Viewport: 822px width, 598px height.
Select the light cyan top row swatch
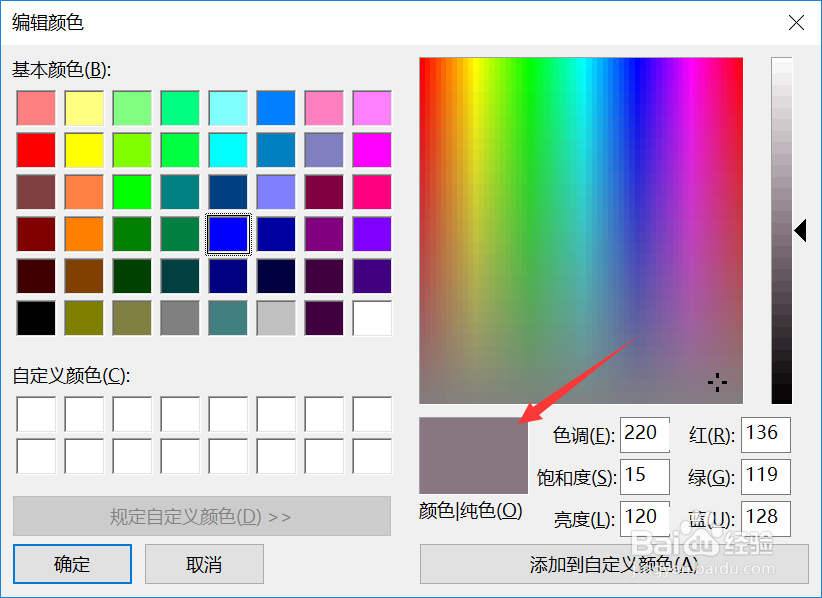pyautogui.click(x=228, y=108)
